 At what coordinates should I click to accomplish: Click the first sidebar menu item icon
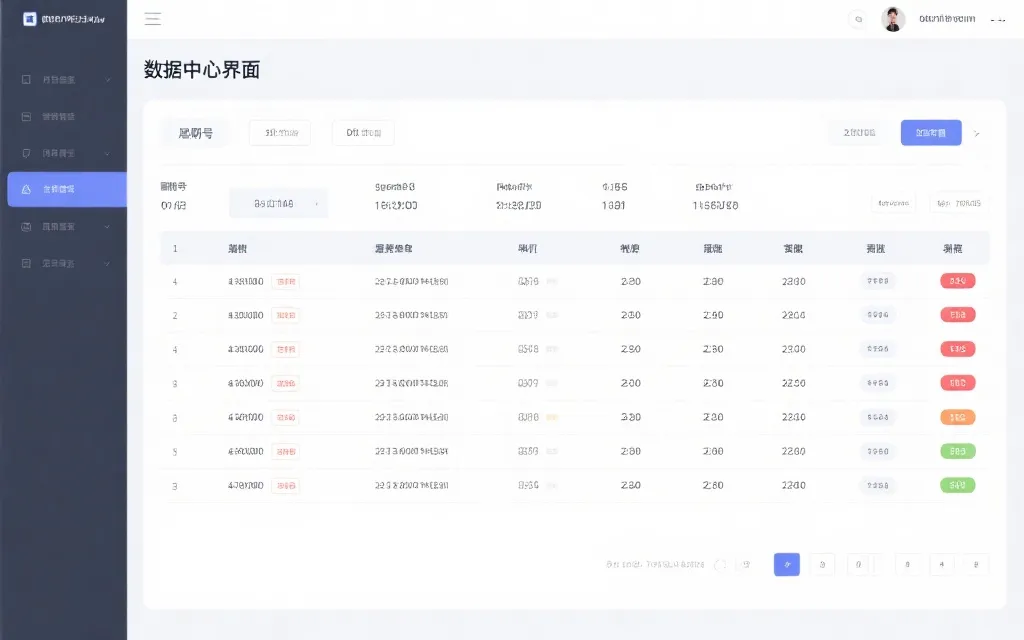pos(27,79)
